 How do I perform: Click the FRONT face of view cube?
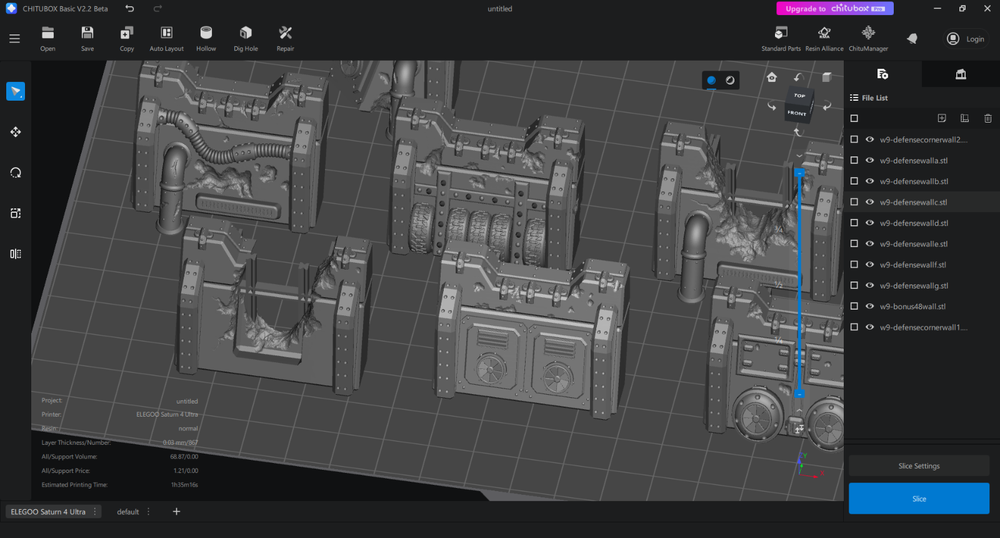tap(797, 113)
